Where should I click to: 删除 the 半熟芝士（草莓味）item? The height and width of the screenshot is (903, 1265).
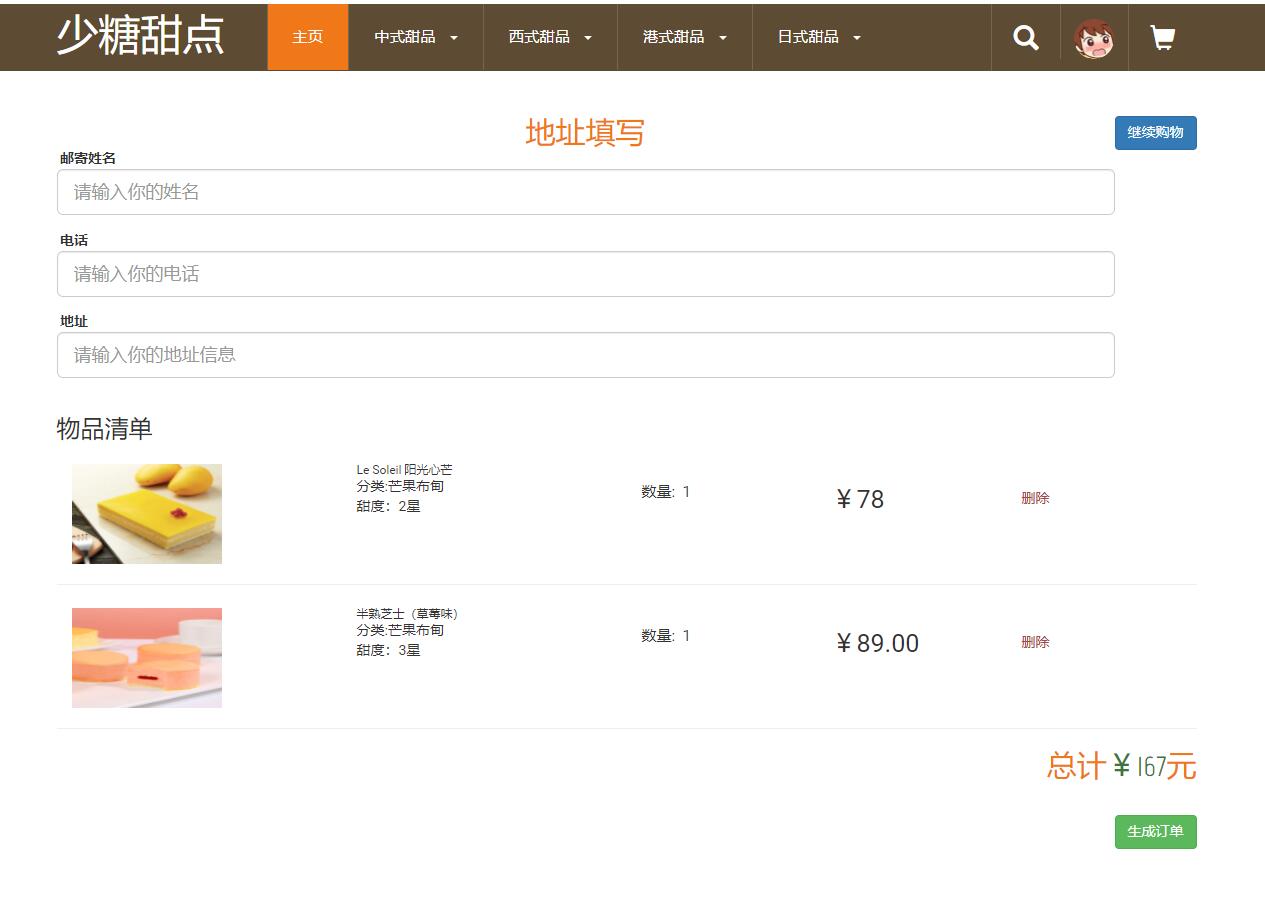point(1035,641)
